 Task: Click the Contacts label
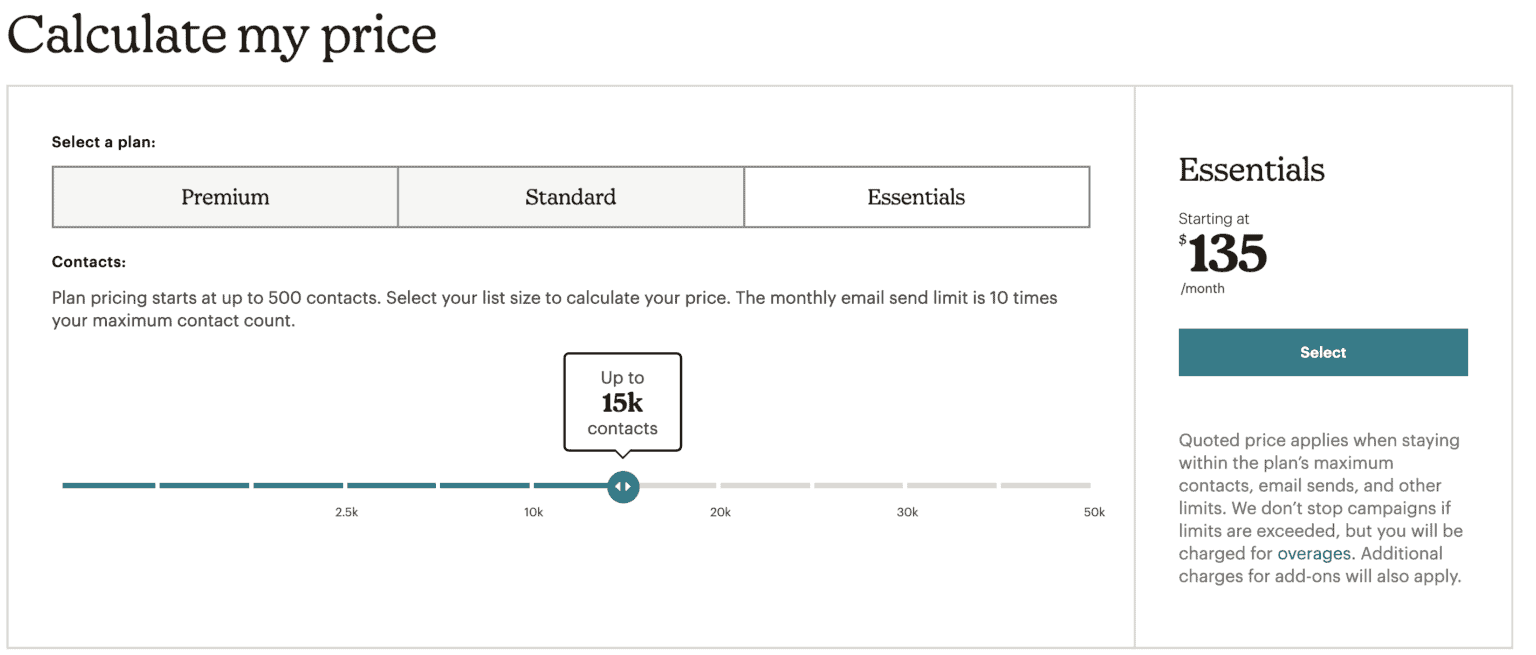point(89,262)
